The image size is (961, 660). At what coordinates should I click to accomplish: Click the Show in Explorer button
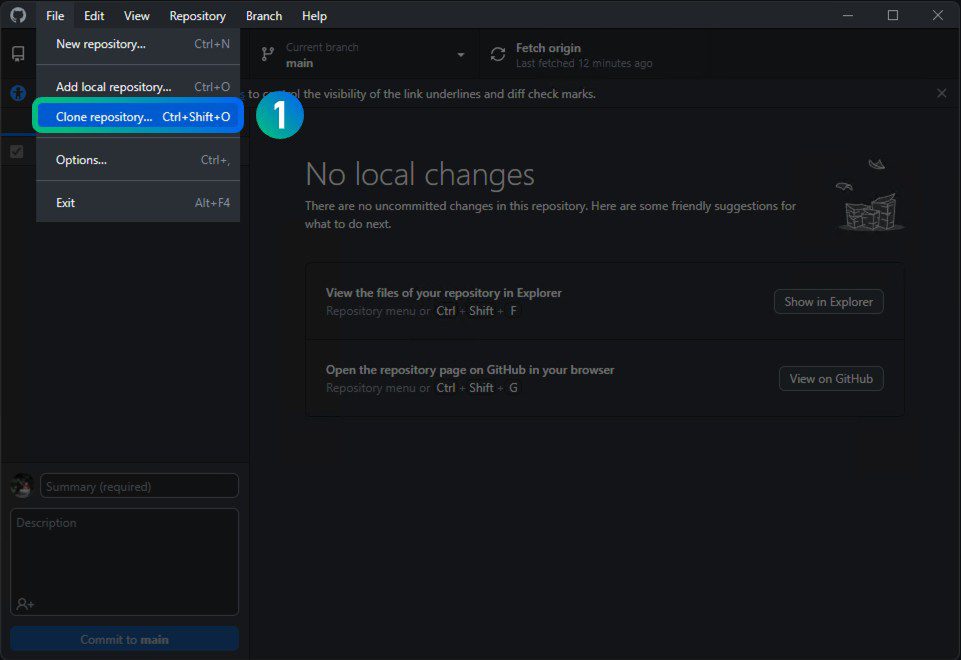(x=829, y=302)
